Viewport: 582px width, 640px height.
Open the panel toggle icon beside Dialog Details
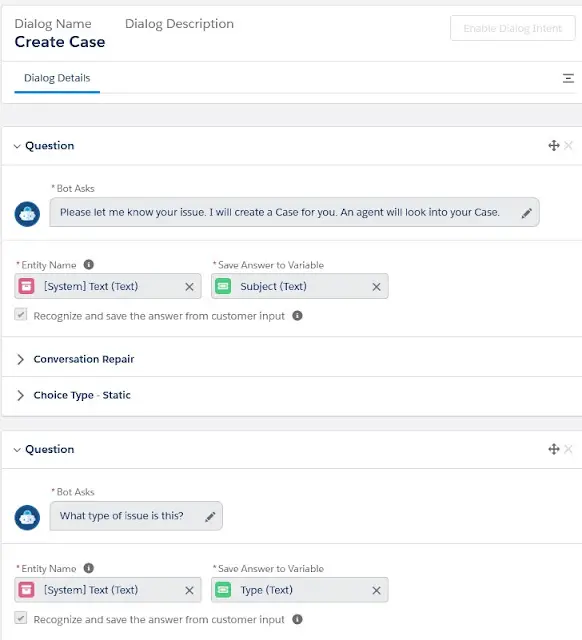(x=568, y=78)
